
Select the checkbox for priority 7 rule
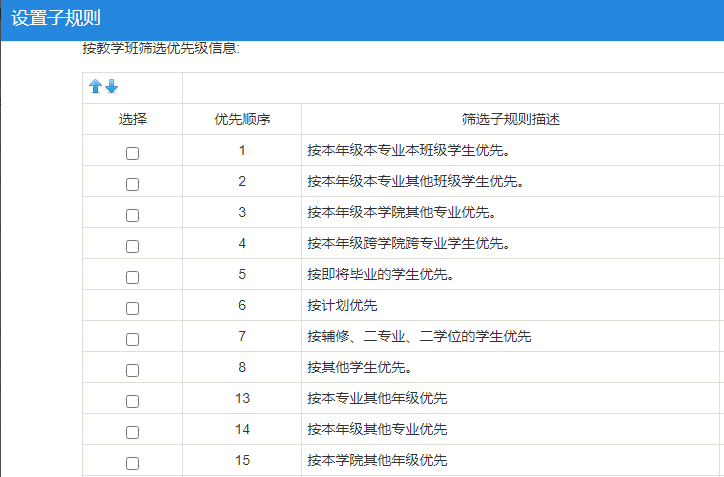coord(132,339)
